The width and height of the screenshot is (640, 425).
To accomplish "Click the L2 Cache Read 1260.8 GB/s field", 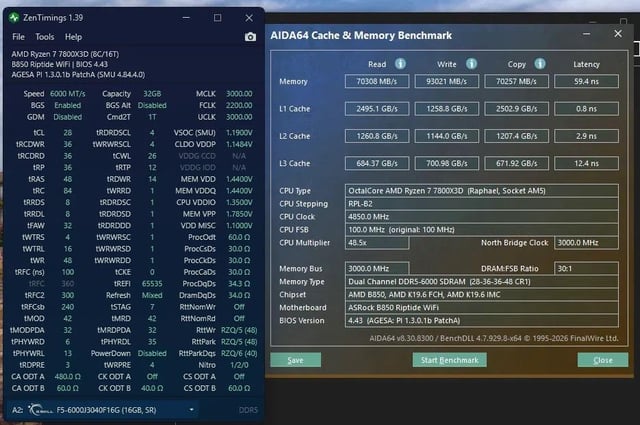I will click(377, 136).
